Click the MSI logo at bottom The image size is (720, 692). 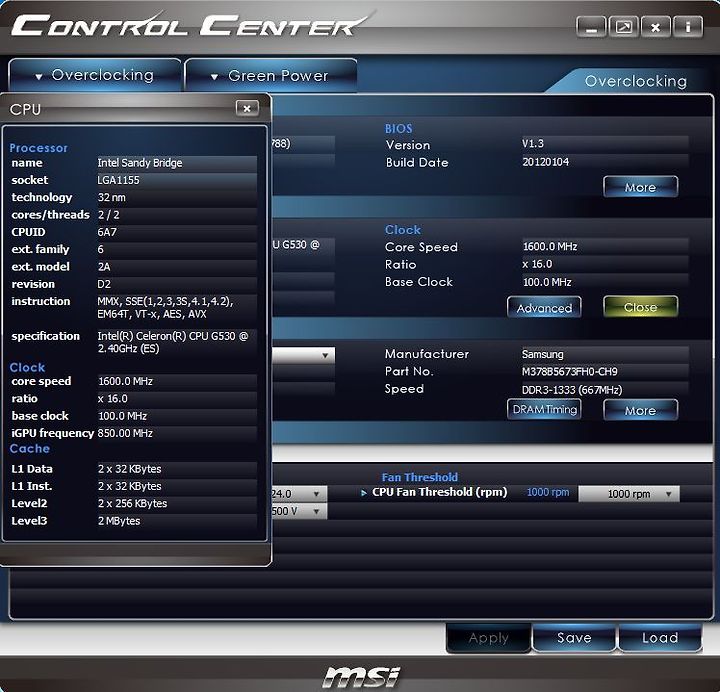click(x=361, y=676)
